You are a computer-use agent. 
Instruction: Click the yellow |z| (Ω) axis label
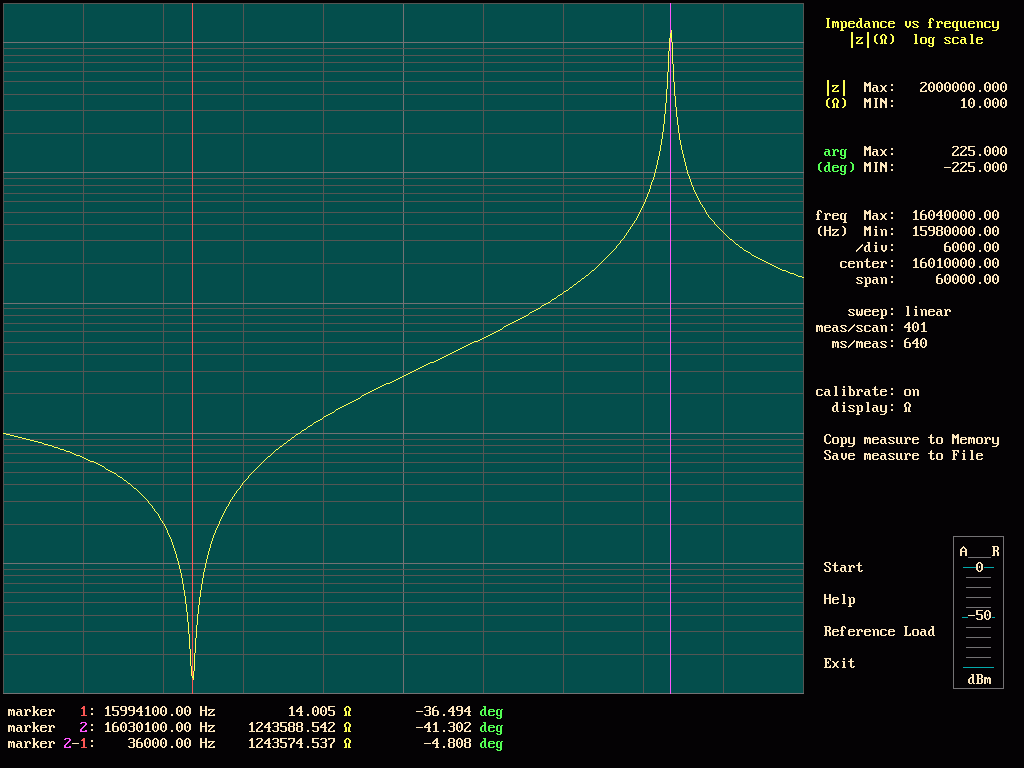[836, 95]
